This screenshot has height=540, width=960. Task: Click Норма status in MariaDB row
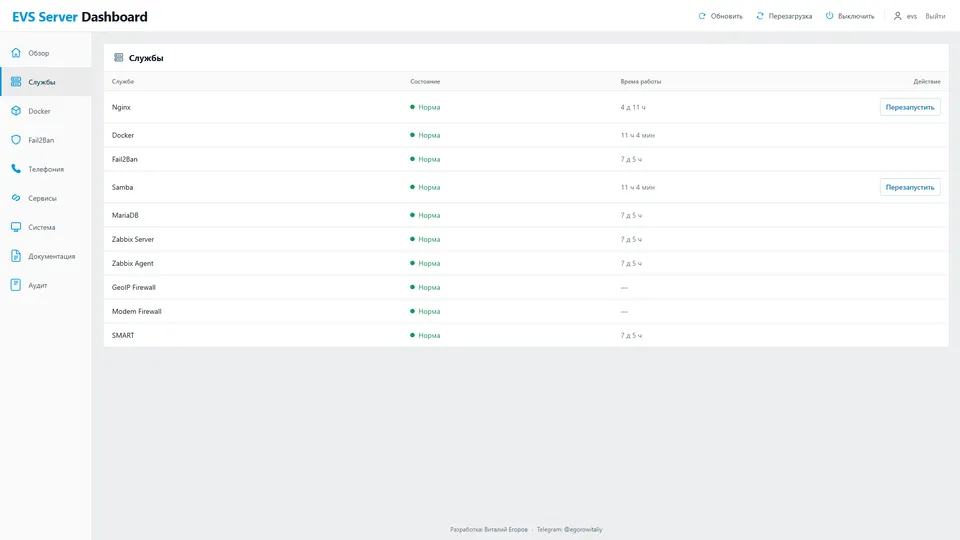(425, 215)
